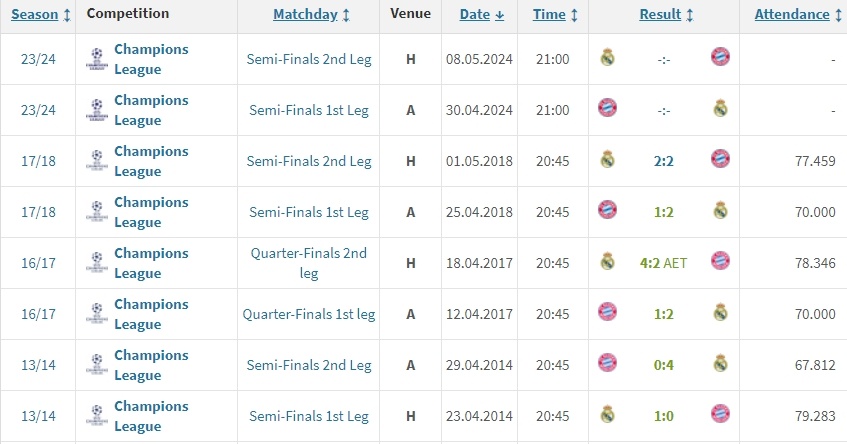Viewport: 847px width, 444px height.
Task: Click Champions League logo in 01.05.2018 row
Action: [x=96, y=160]
